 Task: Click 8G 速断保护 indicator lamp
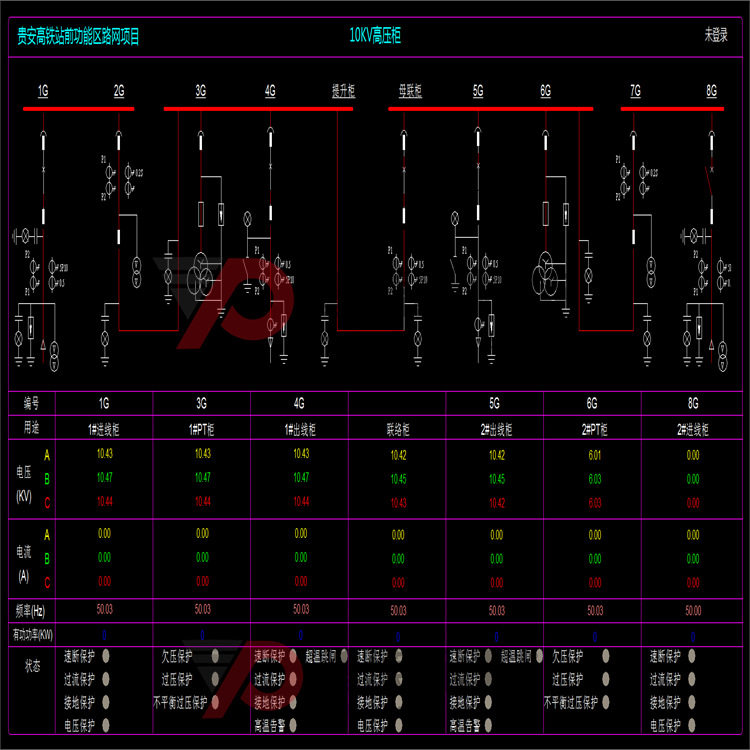[x=692, y=656]
